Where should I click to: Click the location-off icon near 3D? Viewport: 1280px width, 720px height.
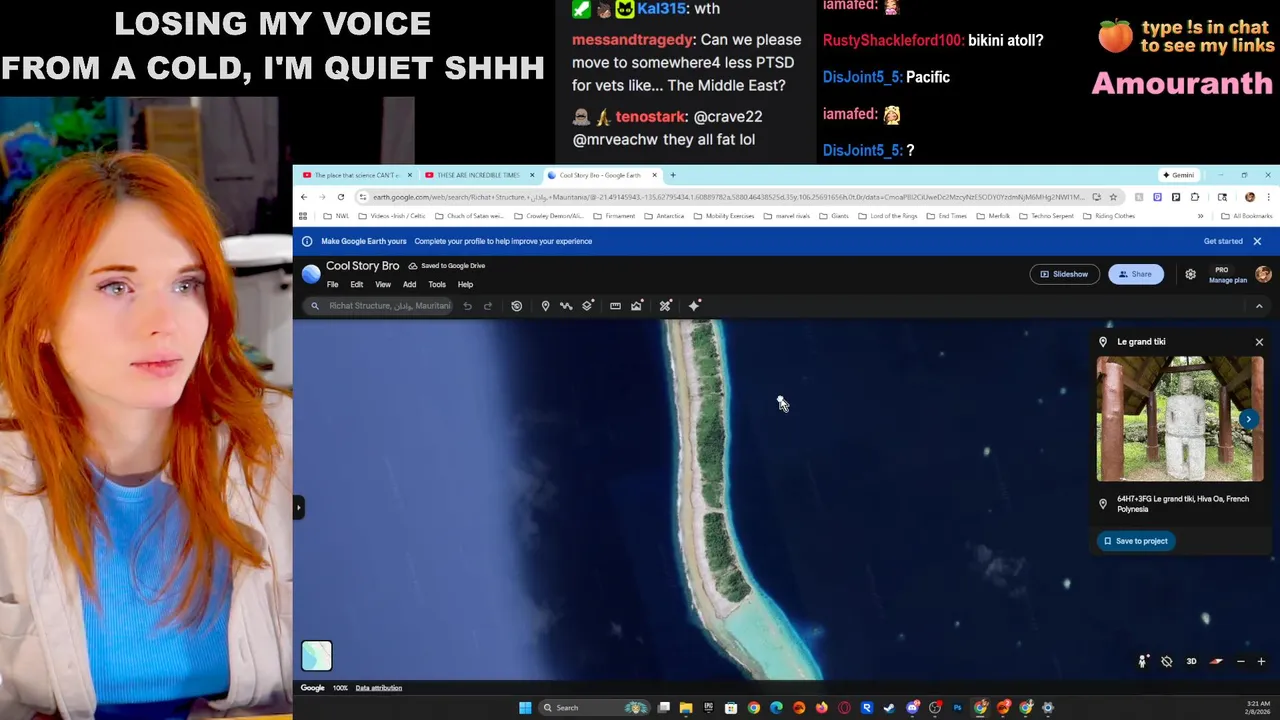pos(1166,661)
